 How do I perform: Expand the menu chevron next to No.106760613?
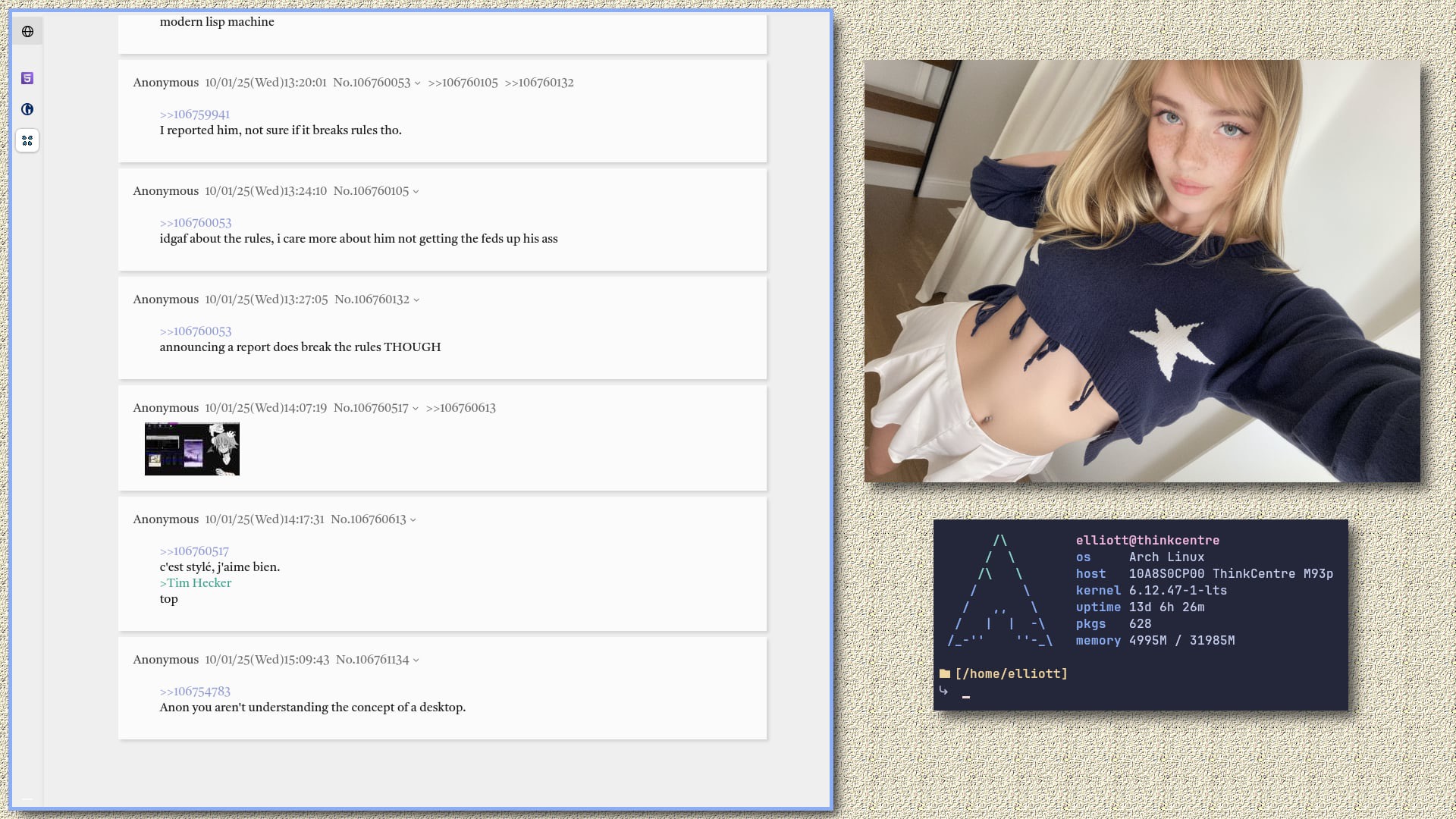(413, 520)
